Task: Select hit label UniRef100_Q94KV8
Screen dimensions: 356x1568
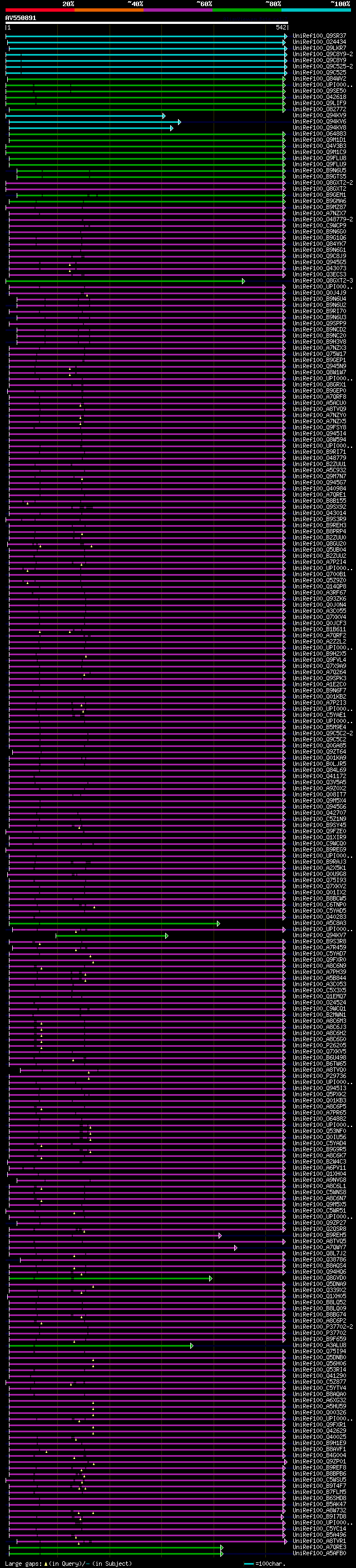Action: coord(319,128)
